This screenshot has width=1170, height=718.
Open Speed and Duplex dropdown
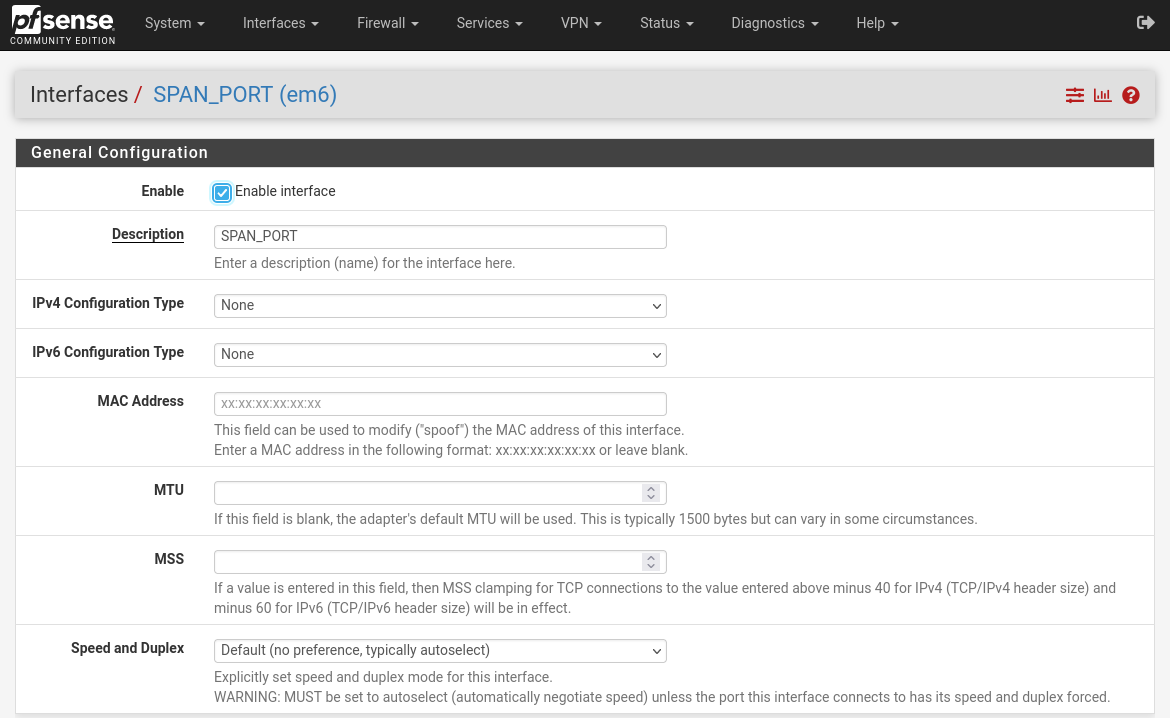coord(440,651)
